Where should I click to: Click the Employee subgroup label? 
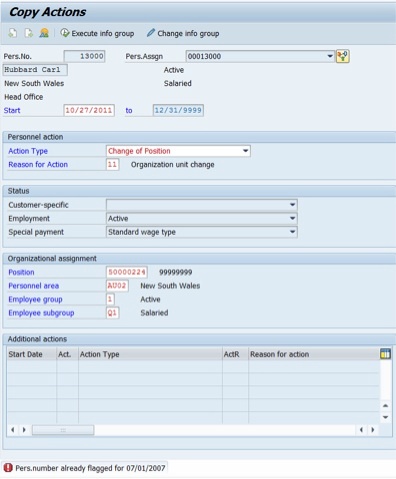tap(41, 313)
